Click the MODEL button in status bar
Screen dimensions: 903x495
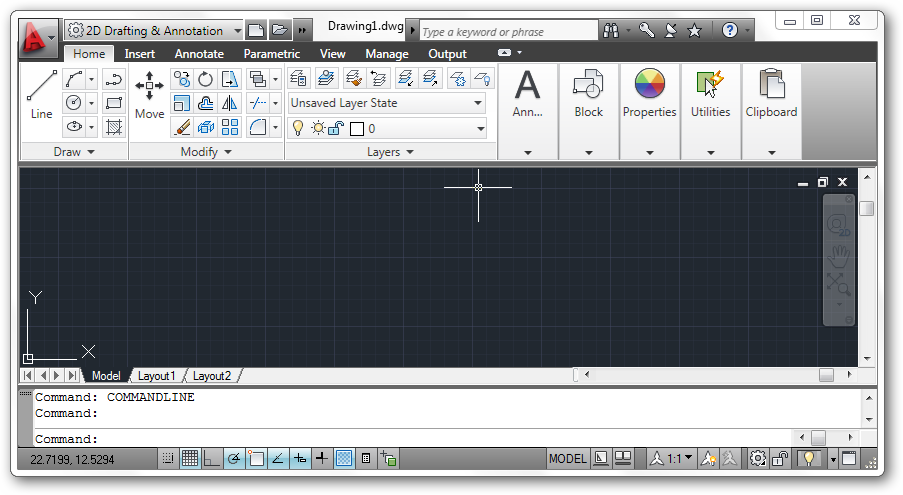pyautogui.click(x=567, y=459)
